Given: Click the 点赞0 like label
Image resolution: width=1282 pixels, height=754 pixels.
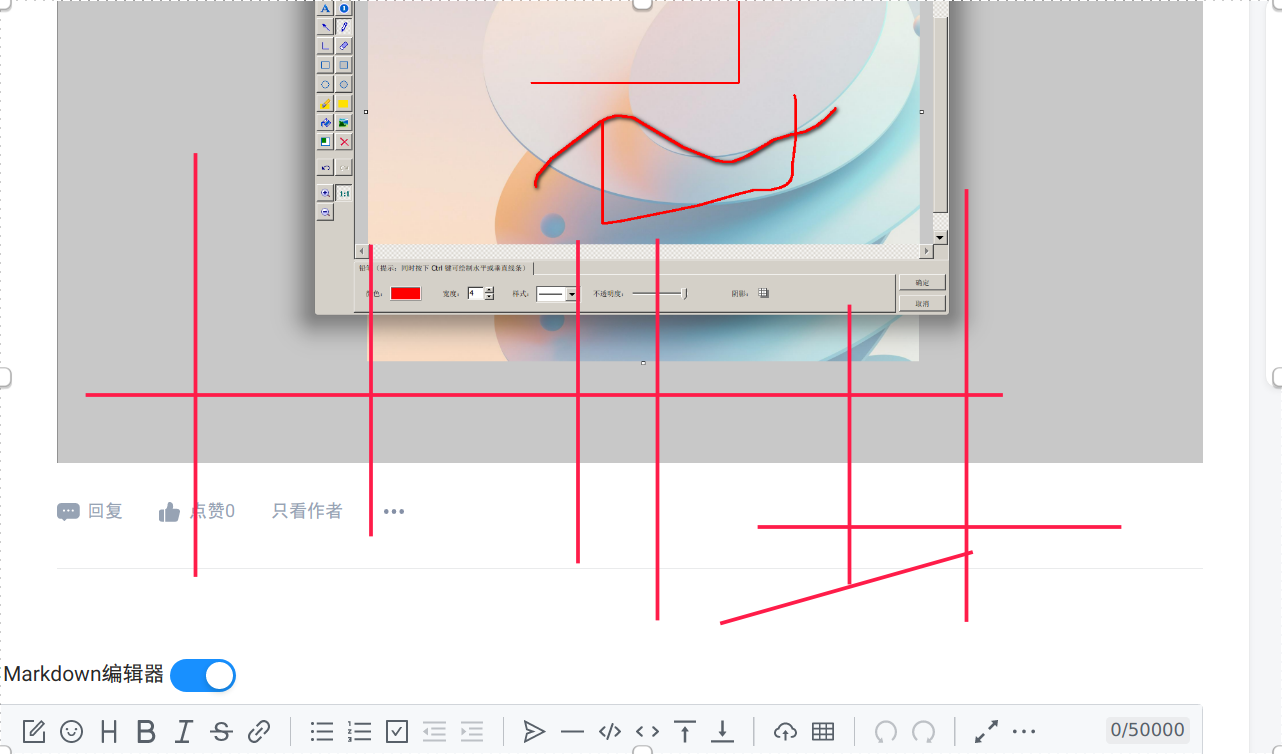Looking at the screenshot, I should [x=212, y=512].
